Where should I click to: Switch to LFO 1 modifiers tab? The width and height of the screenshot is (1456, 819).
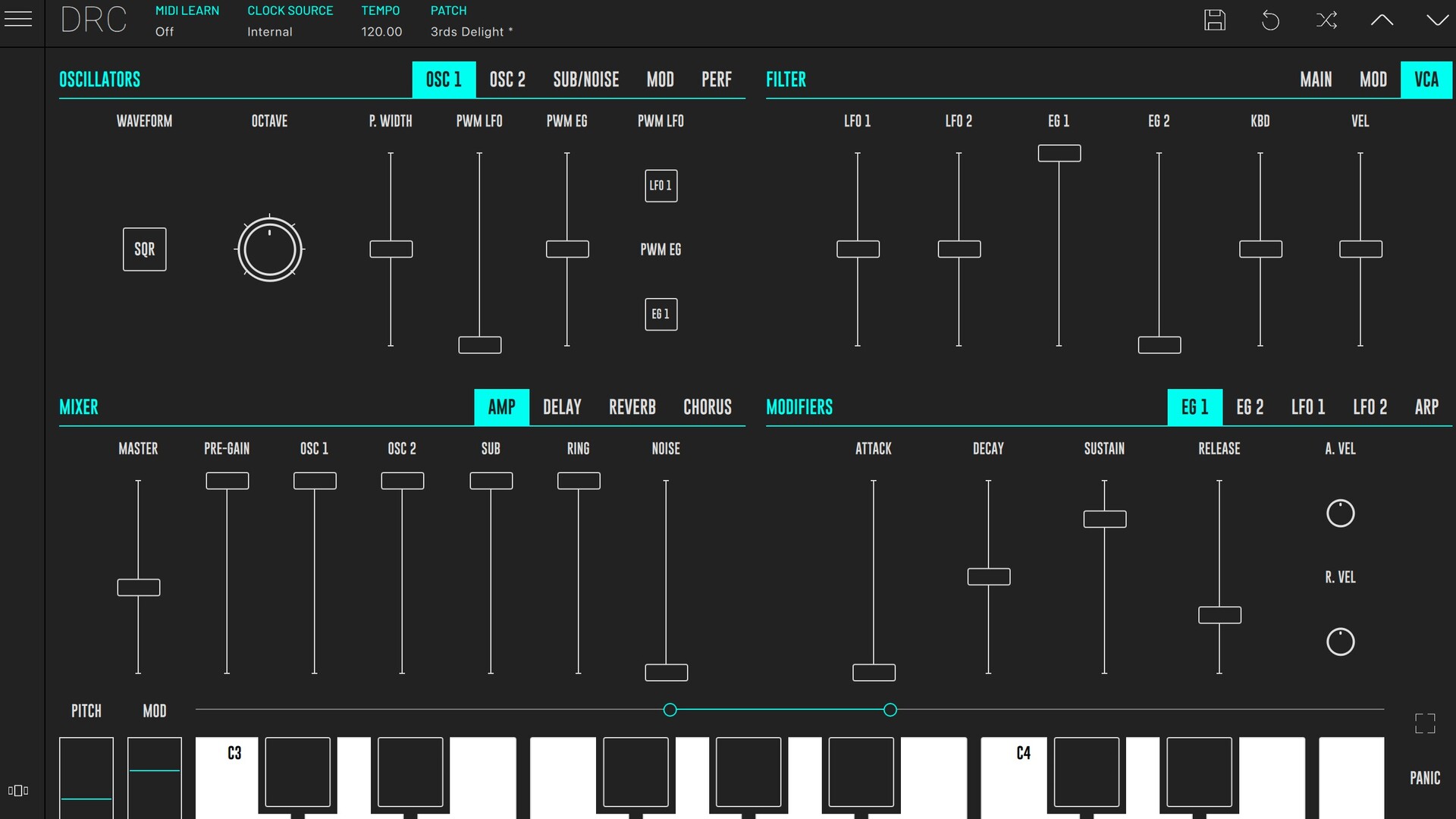click(1308, 407)
